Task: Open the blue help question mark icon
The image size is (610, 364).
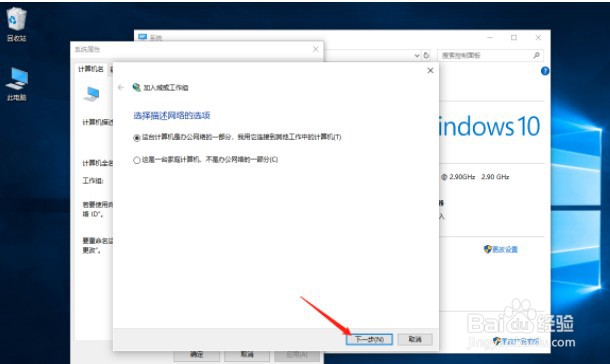Action: point(545,71)
